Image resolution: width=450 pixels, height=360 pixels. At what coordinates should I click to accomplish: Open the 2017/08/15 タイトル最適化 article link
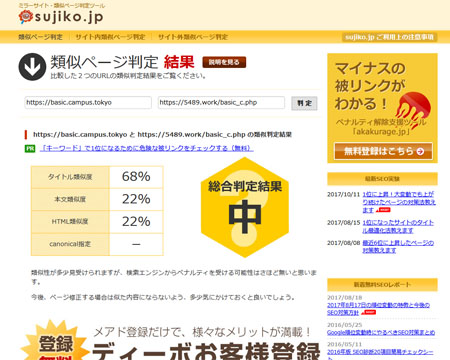tap(398, 226)
